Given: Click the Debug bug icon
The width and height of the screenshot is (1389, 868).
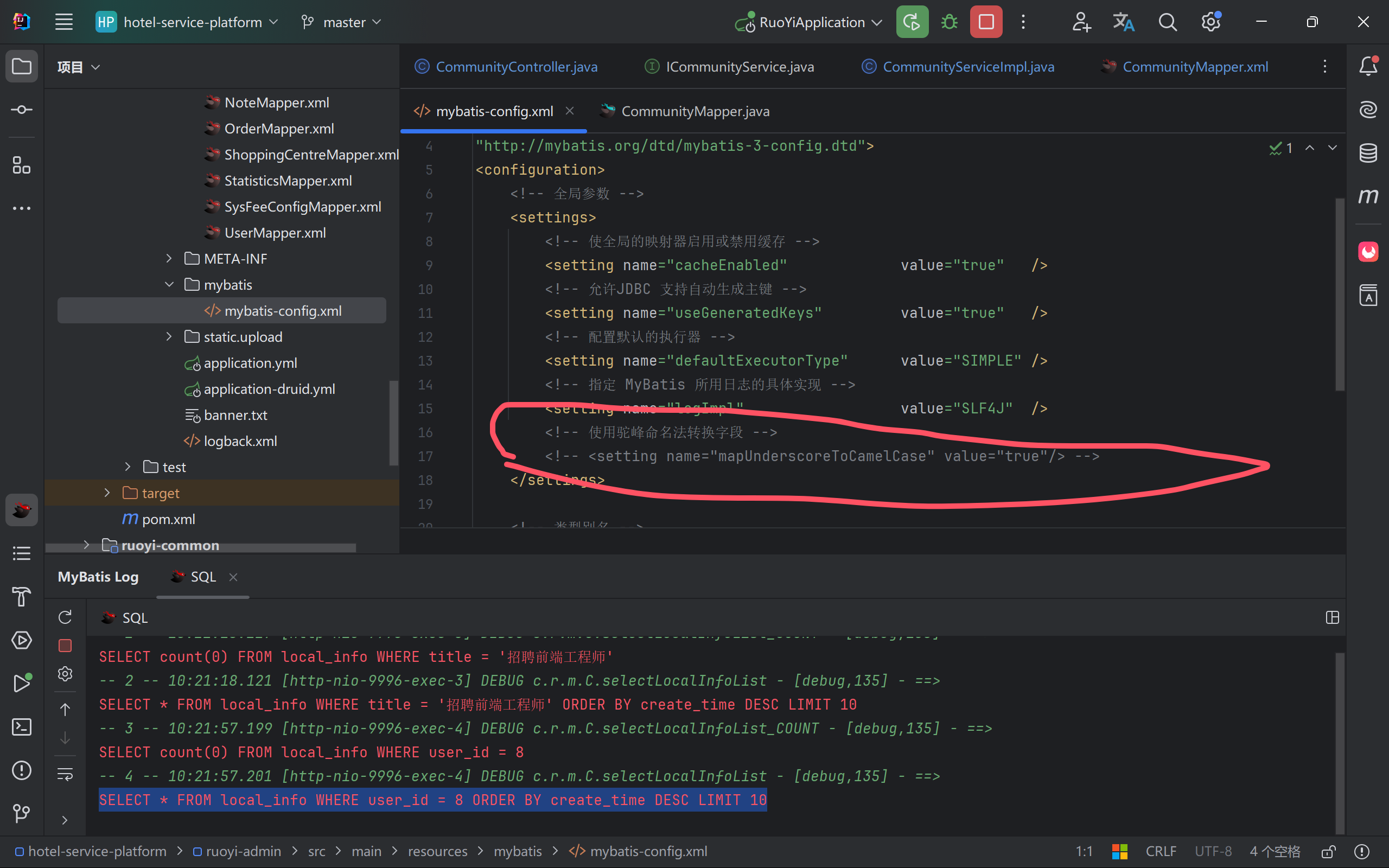Looking at the screenshot, I should pyautogui.click(x=950, y=22).
